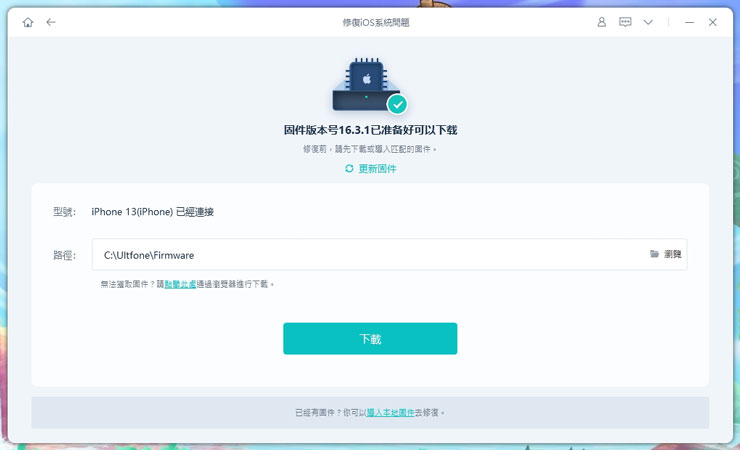Screen dimensions: 740x450
Task: Click the 導入本地固件 import link
Action: pos(390,413)
